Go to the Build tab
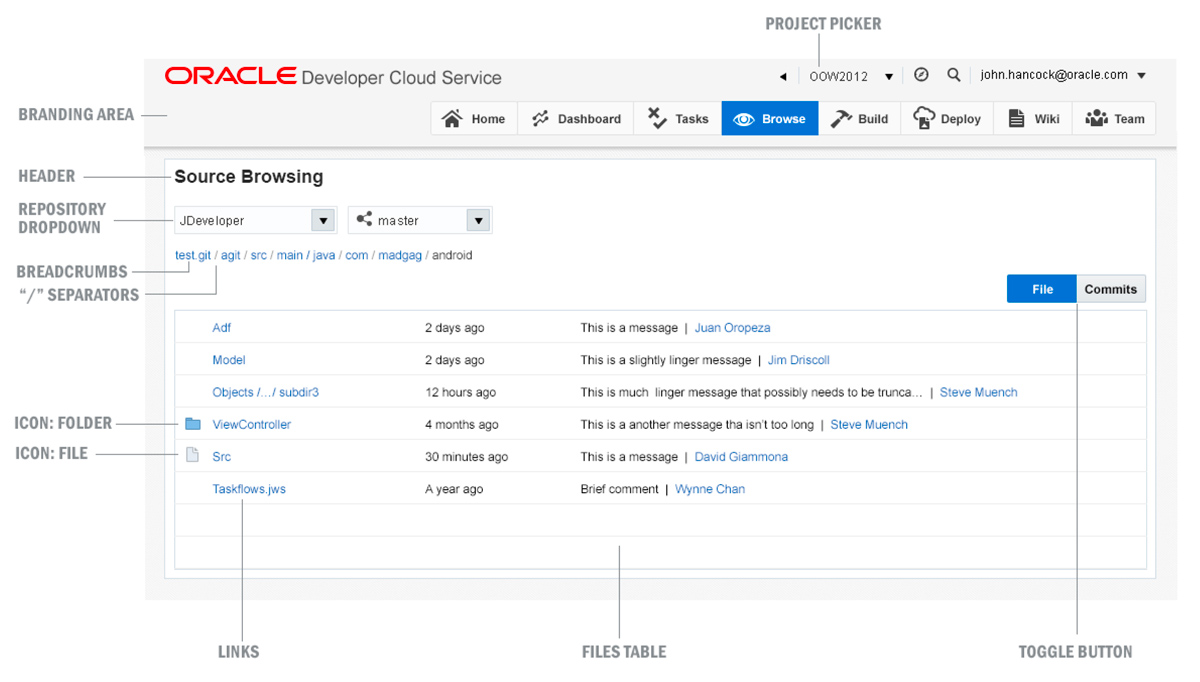 pos(859,118)
